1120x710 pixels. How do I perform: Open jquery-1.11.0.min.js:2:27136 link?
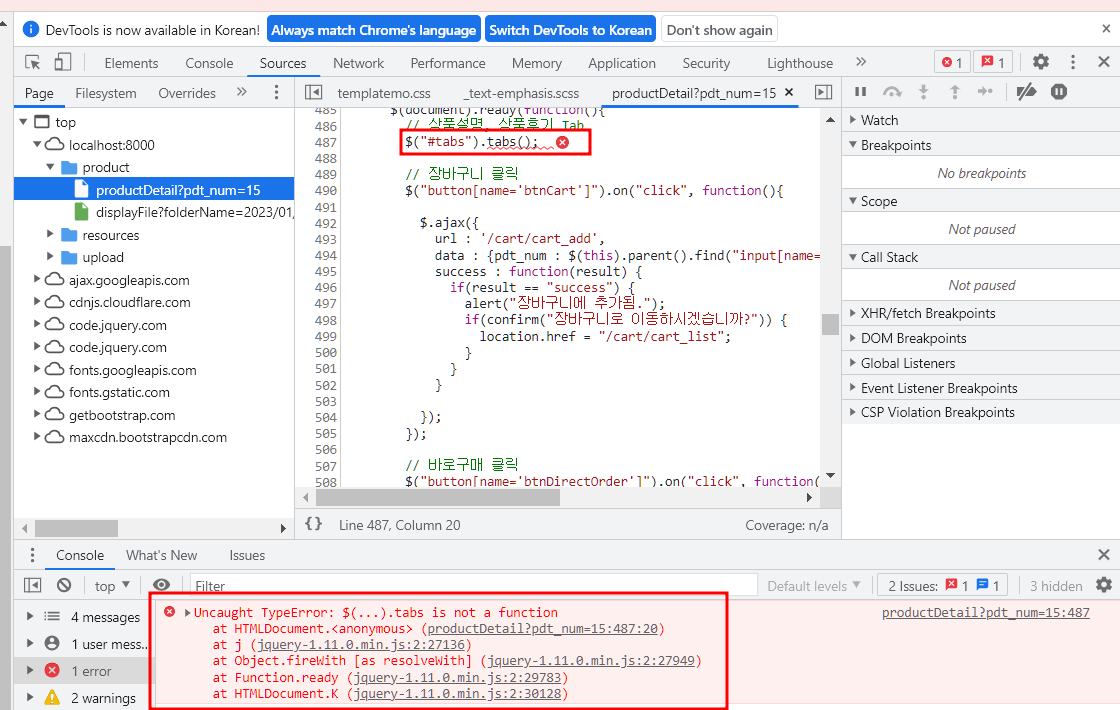(x=361, y=644)
